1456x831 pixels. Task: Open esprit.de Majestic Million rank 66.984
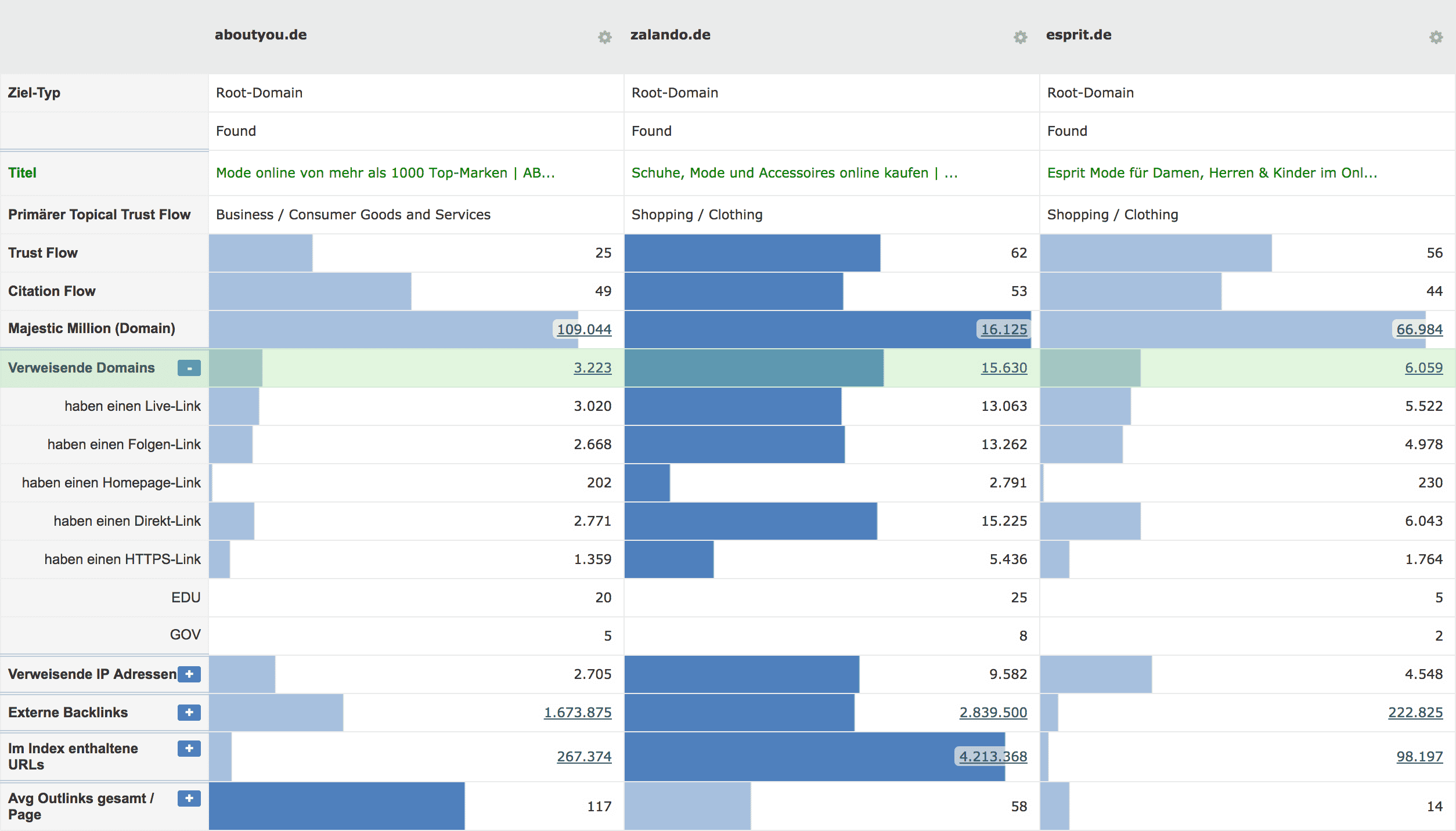(1419, 329)
